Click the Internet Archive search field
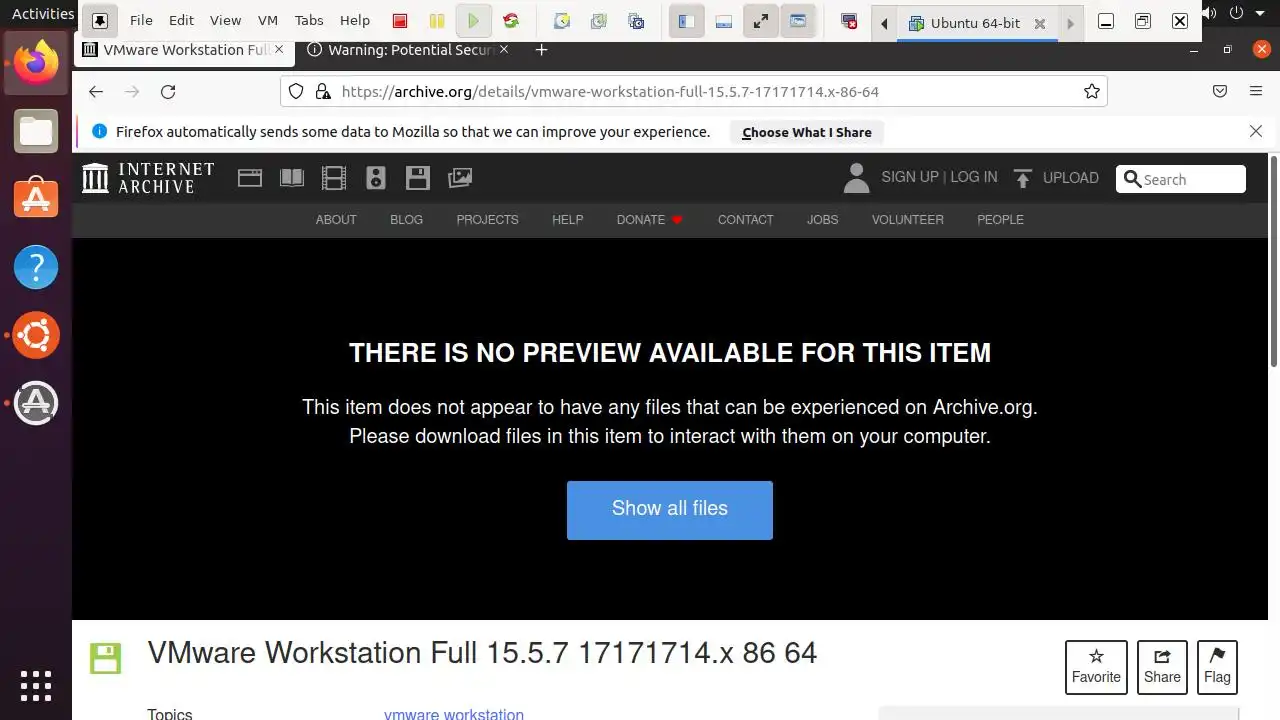Image resolution: width=1280 pixels, height=720 pixels. point(1181,179)
